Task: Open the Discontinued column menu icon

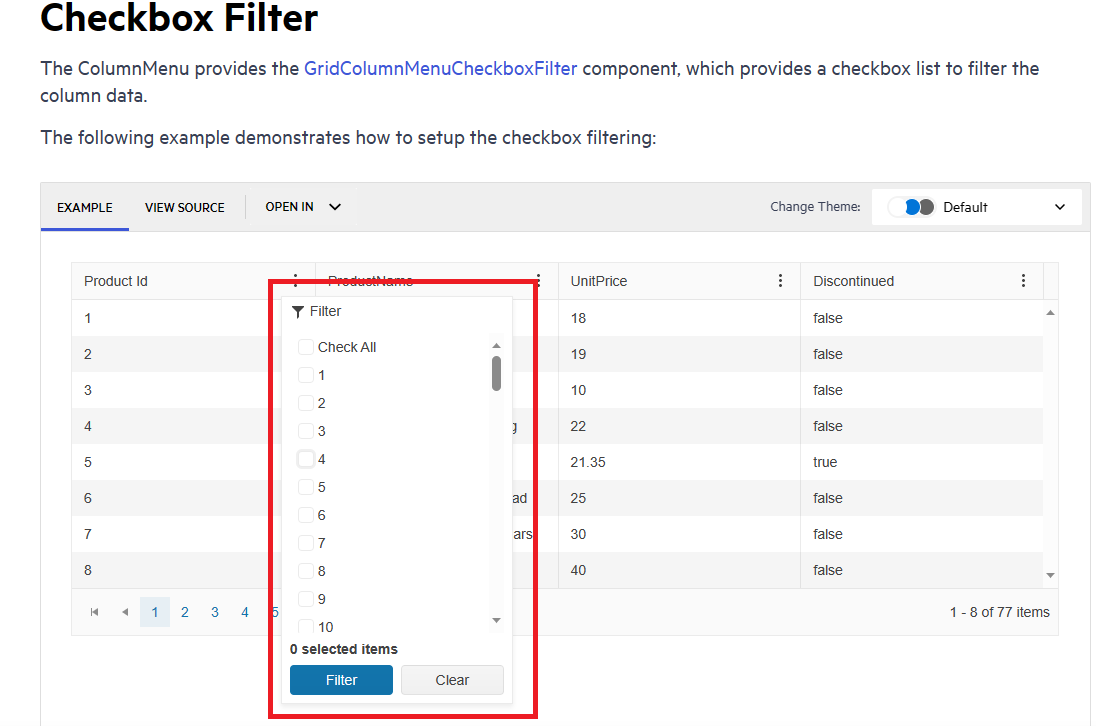Action: pos(1023,281)
